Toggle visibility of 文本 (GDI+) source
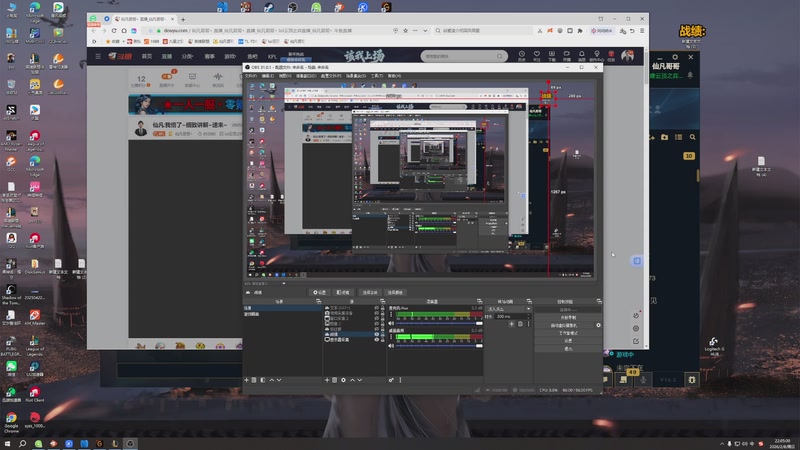Image resolution: width=800 pixels, height=450 pixels. (x=377, y=308)
